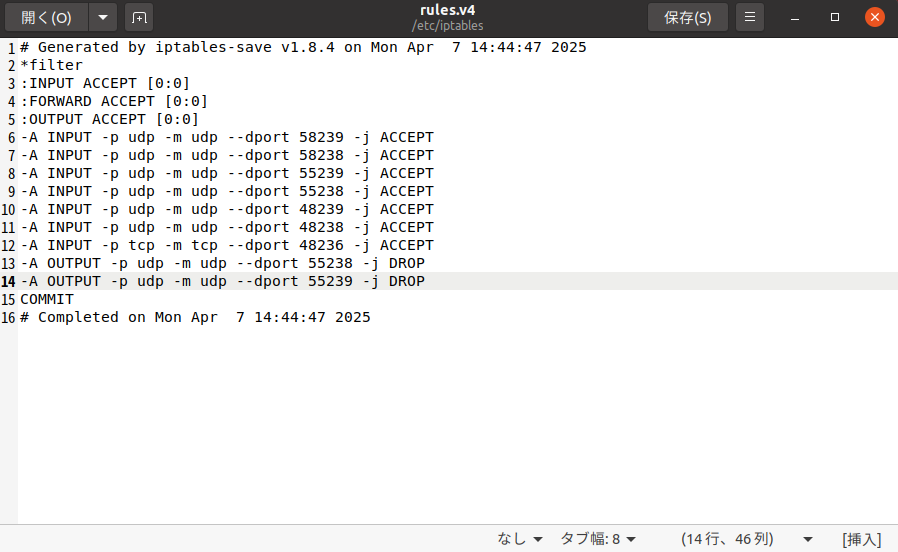Click the INPUT rule with dport 48238
This screenshot has width=898, height=552.
(x=227, y=227)
